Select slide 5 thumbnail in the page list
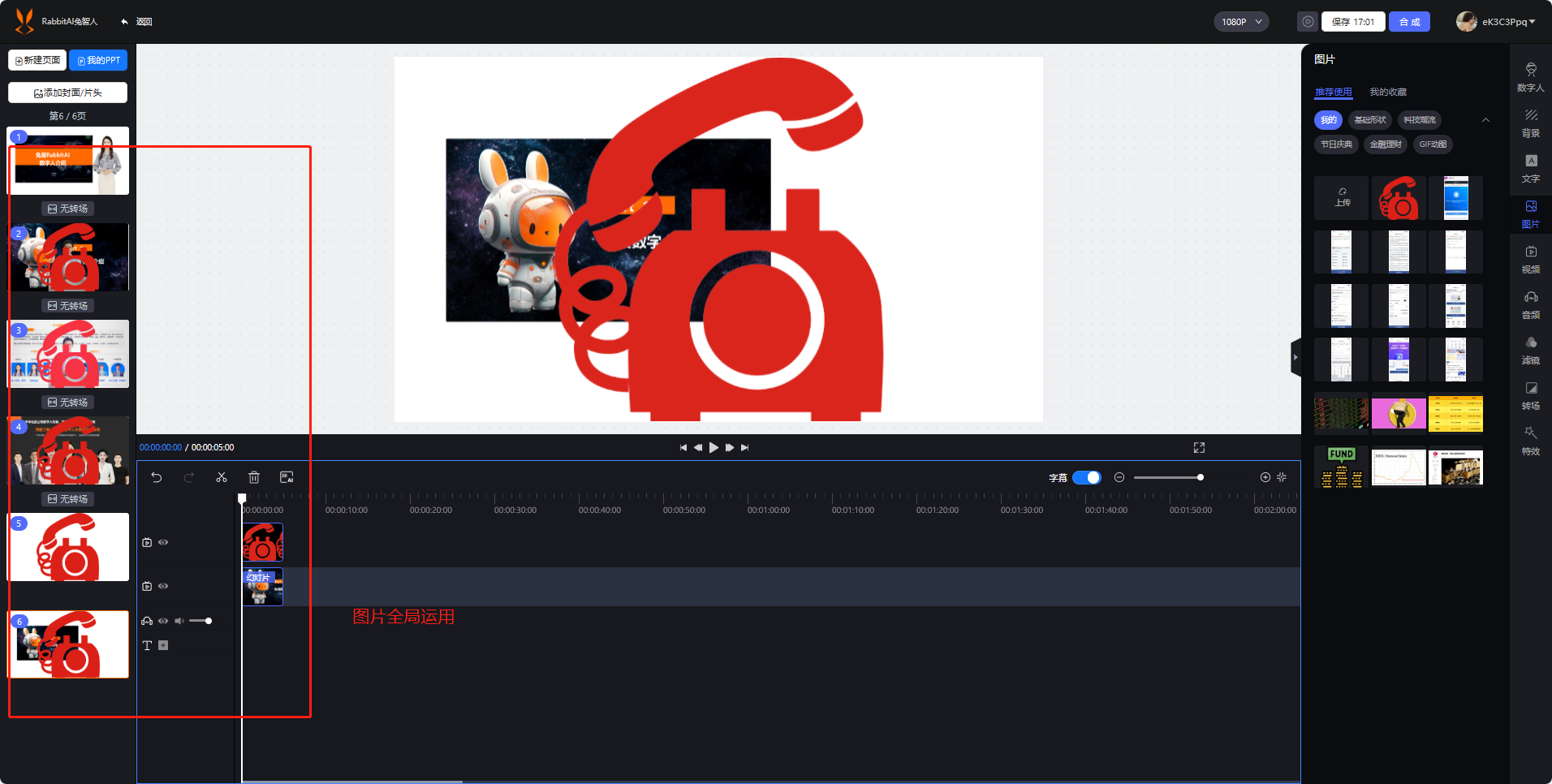Screen dimensions: 1552x784 click(x=69, y=547)
